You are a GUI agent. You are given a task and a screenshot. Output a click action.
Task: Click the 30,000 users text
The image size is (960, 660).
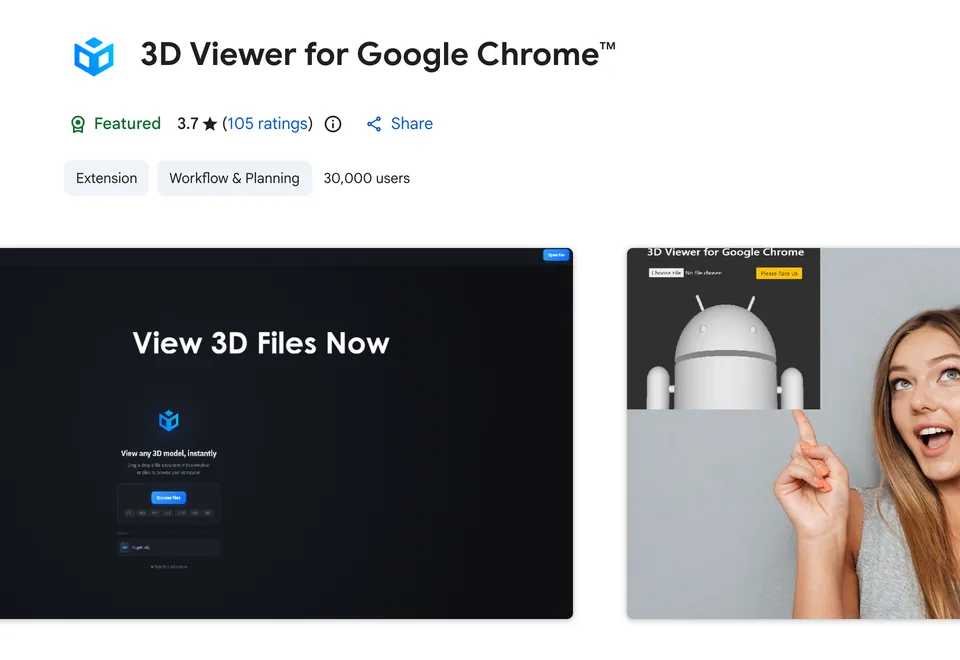click(x=367, y=178)
